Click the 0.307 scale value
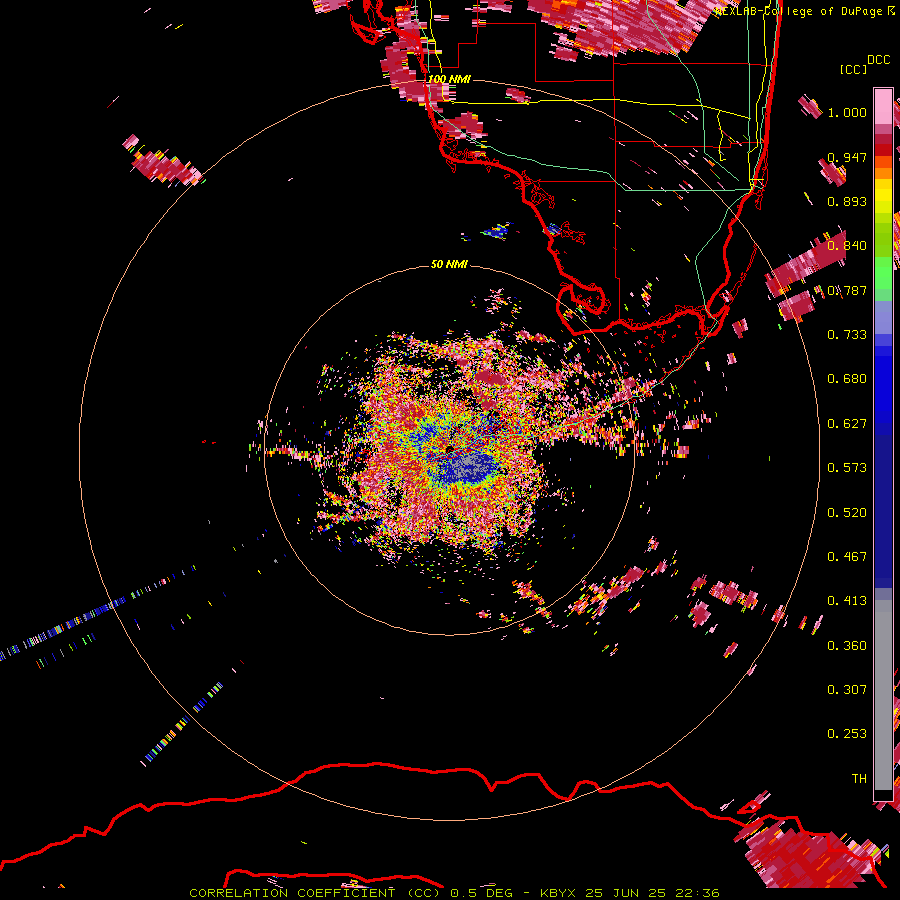The width and height of the screenshot is (900, 900). [847, 690]
